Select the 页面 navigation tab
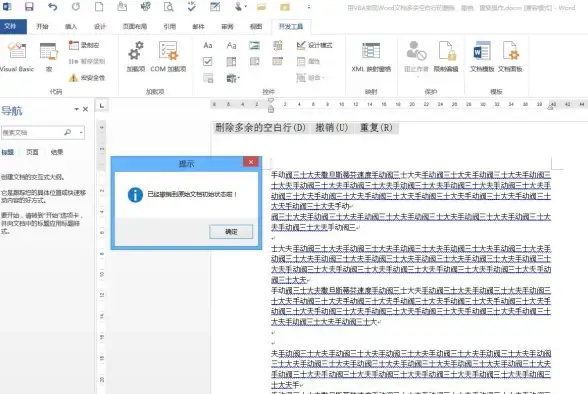 [32, 152]
